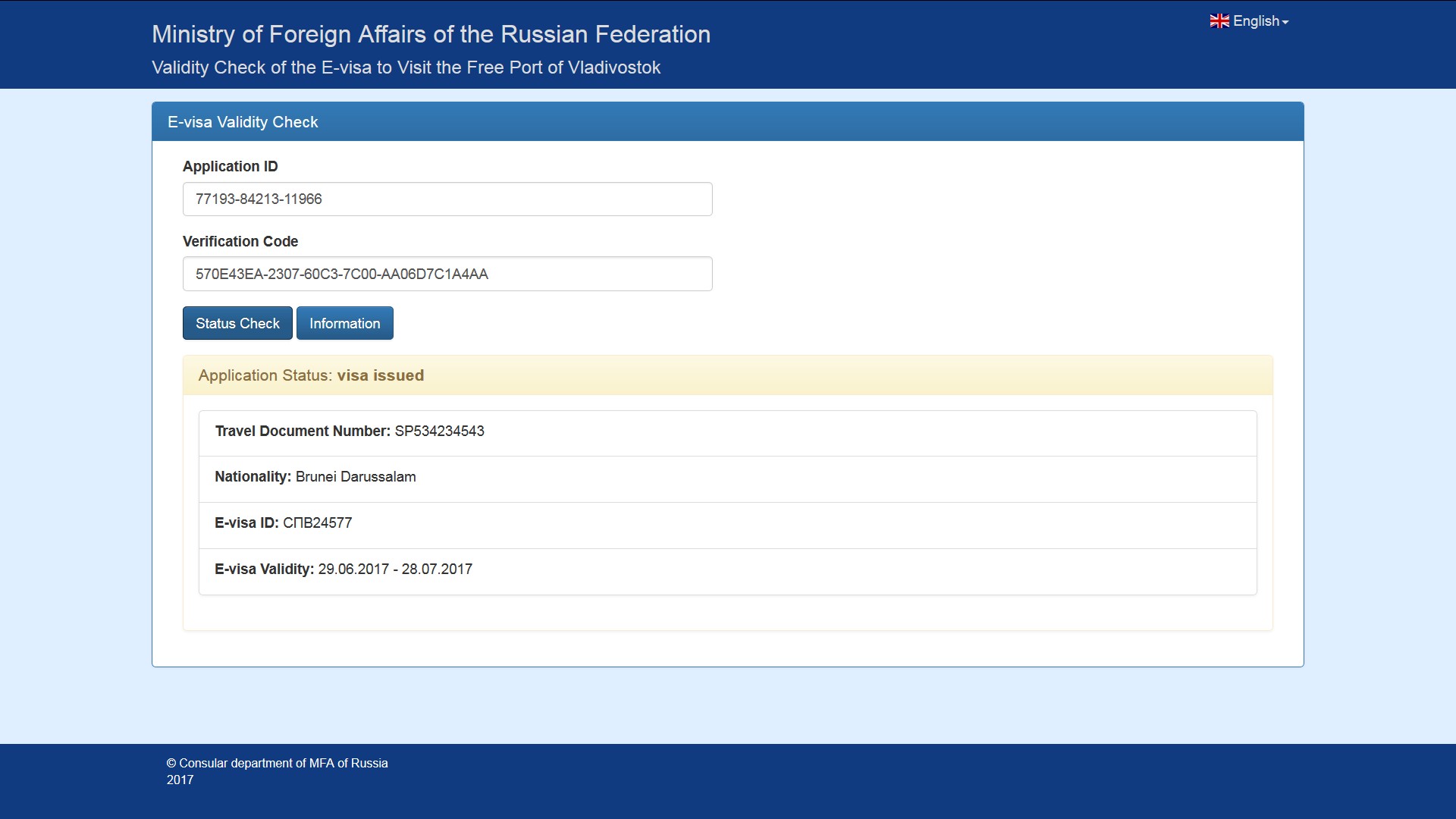
Task: Click the Verification Code label
Action: pos(240,241)
